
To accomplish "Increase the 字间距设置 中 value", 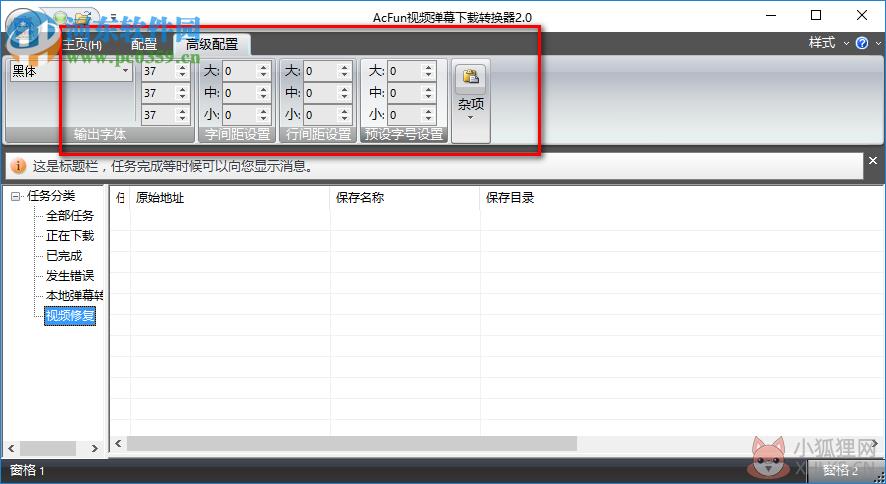I will click(263, 90).
